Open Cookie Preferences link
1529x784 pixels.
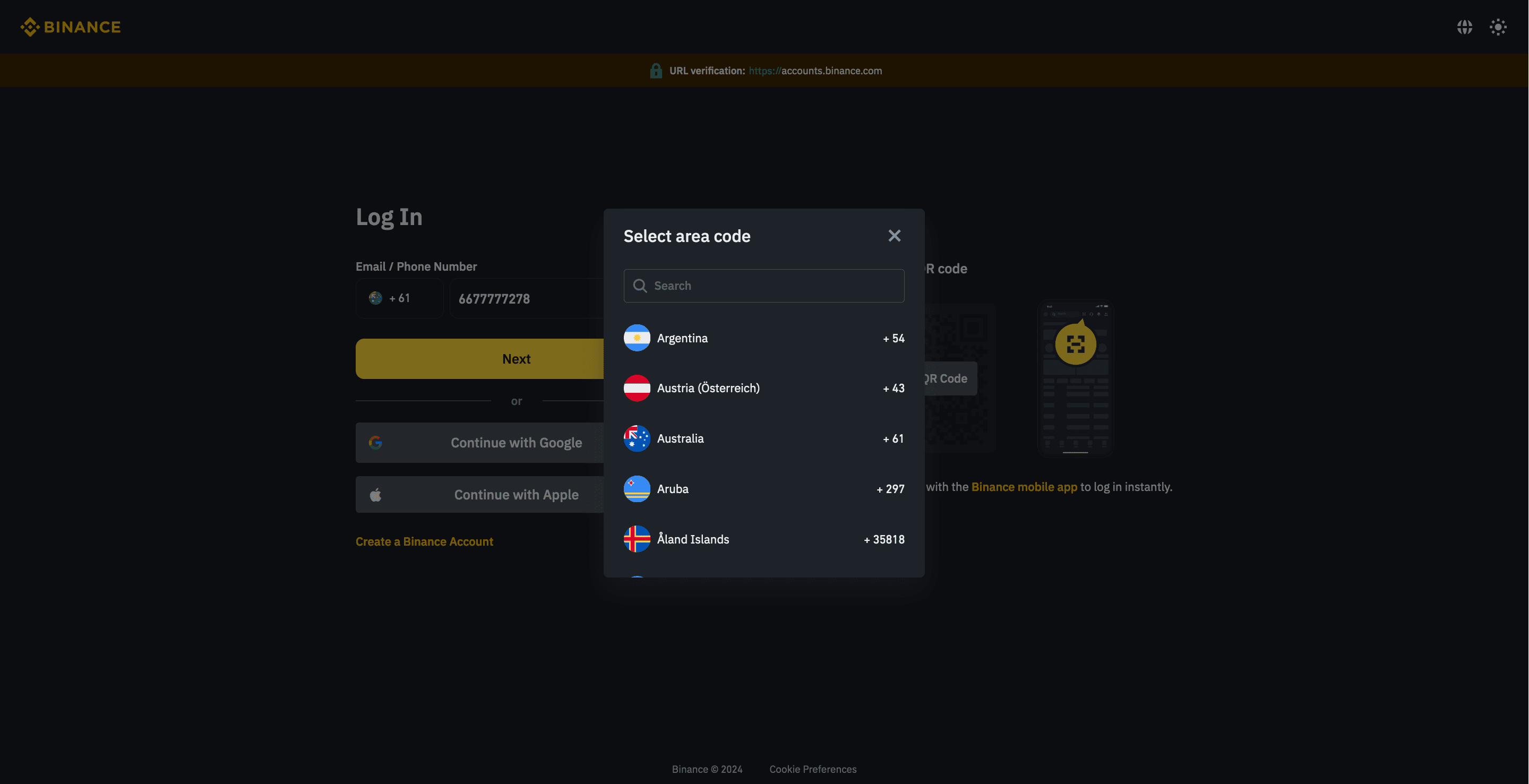813,769
